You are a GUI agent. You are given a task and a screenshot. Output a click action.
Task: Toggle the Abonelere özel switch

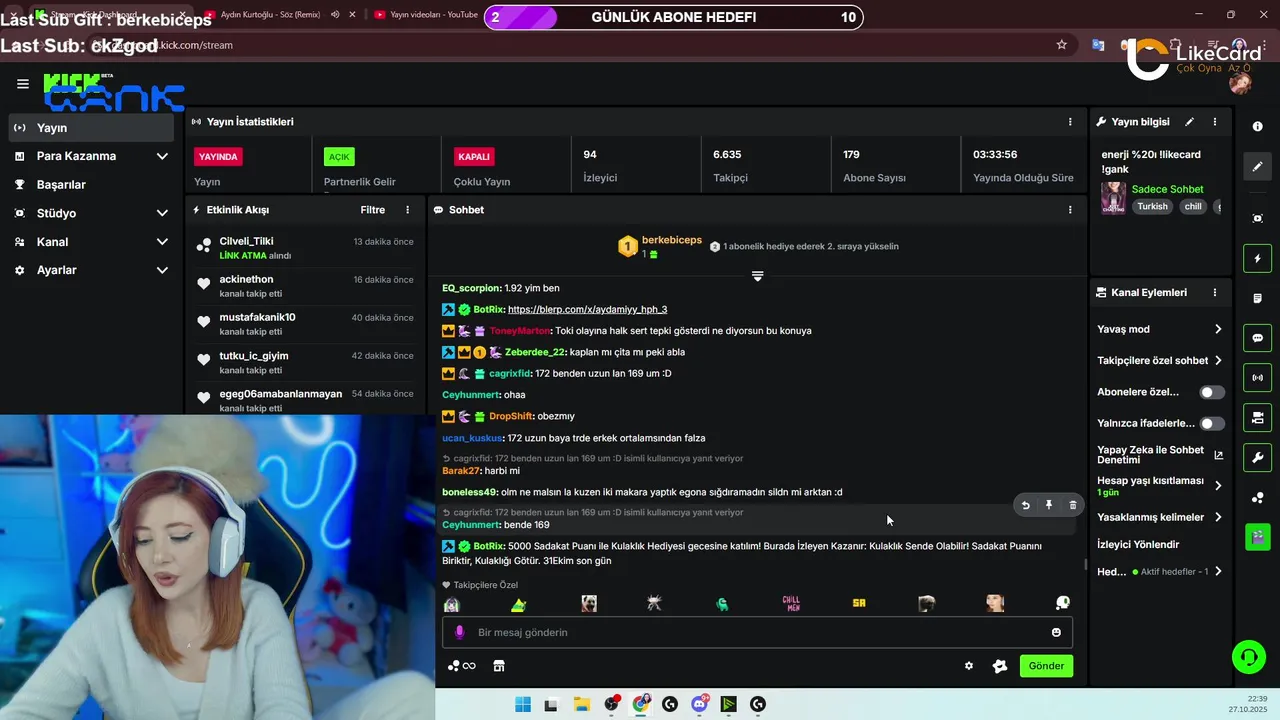pos(1212,392)
